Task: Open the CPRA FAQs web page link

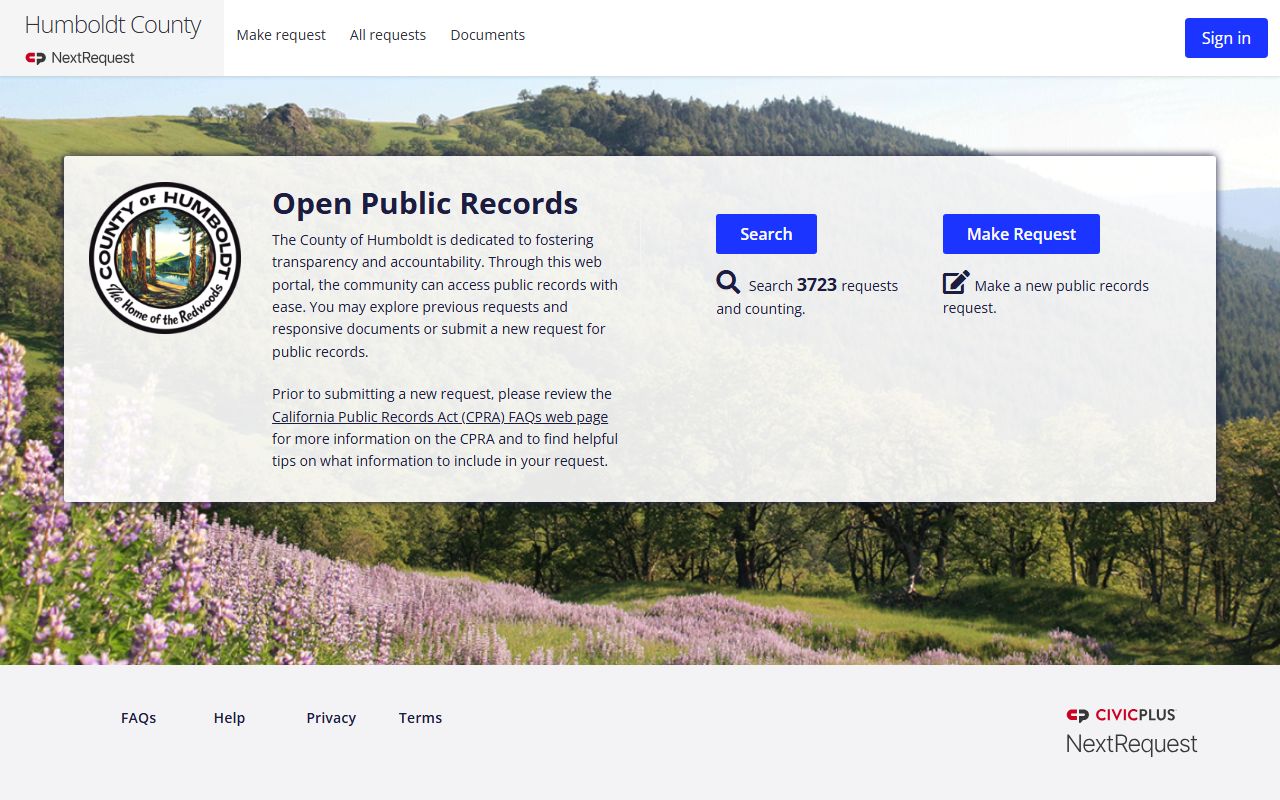Action: pyautogui.click(x=440, y=417)
